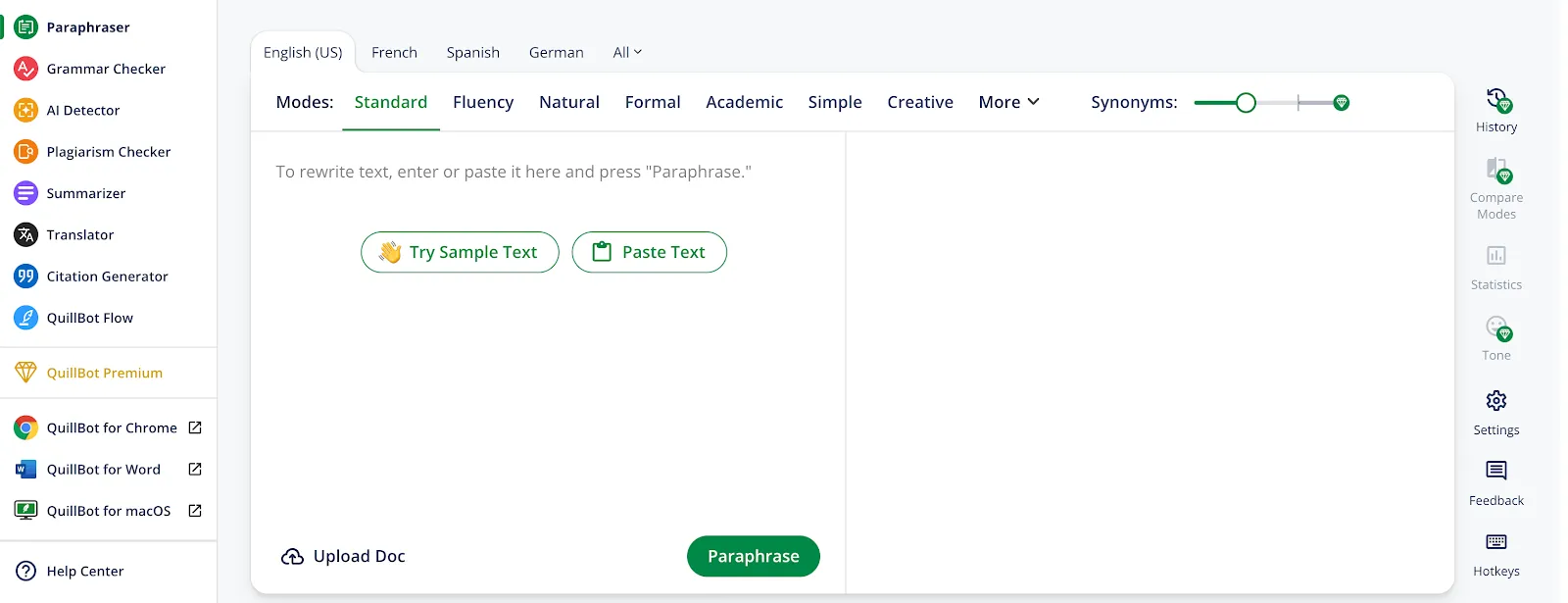Select the Natural mode
Screen dimensions: 1568x603
(569, 102)
